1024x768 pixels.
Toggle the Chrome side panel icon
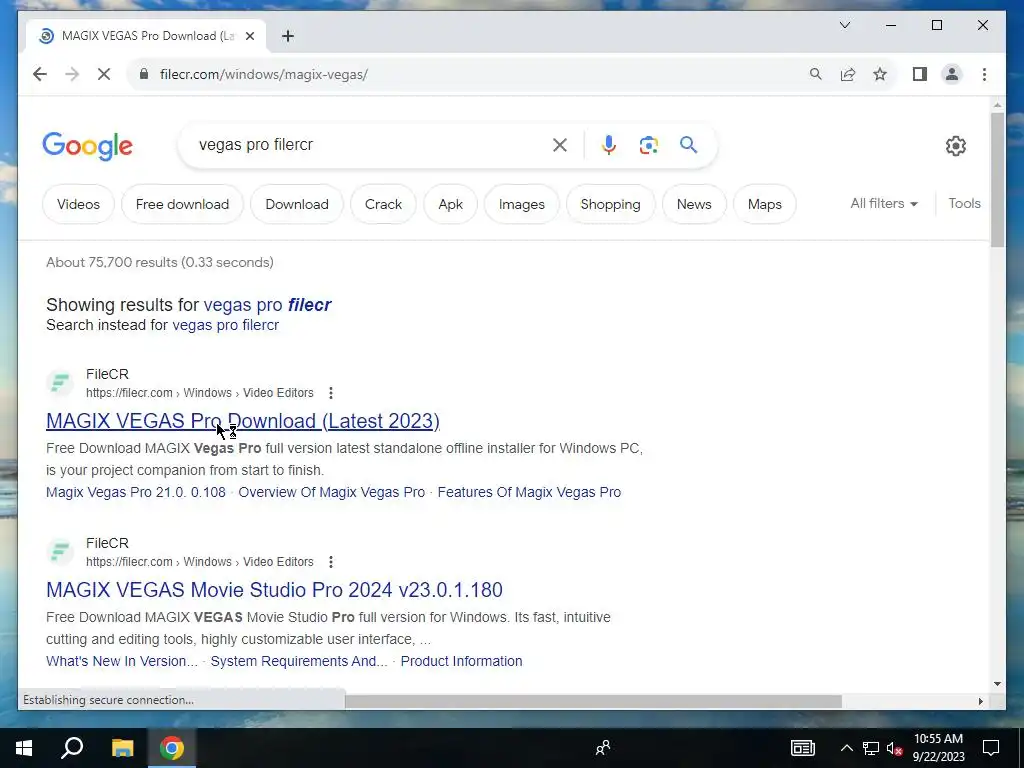pos(920,74)
